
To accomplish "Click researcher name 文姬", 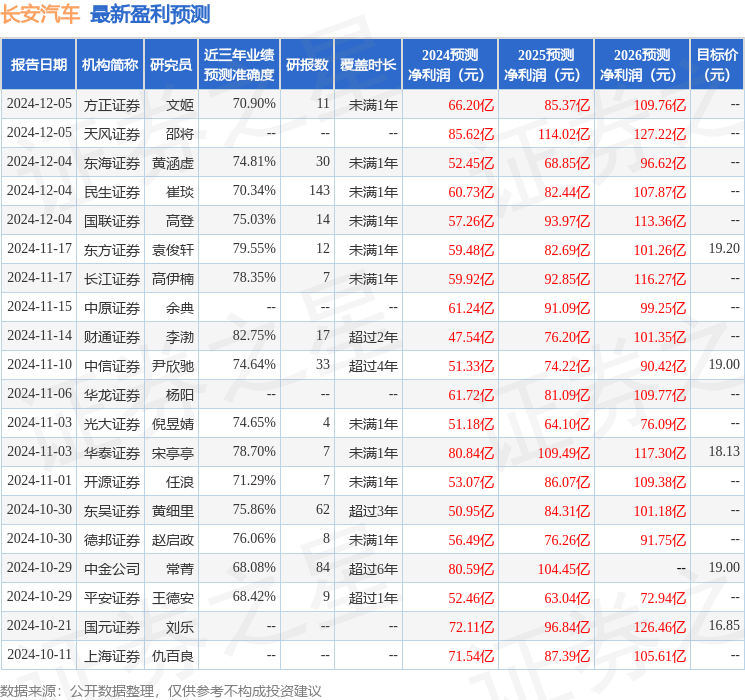I will point(180,105).
